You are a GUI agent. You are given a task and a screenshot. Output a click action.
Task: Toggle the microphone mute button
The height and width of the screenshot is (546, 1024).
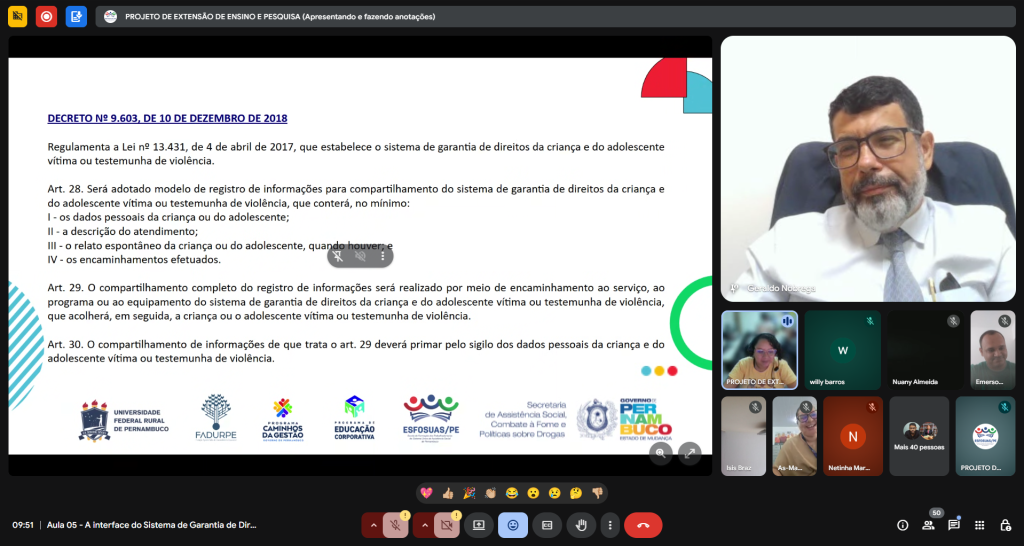(395, 525)
